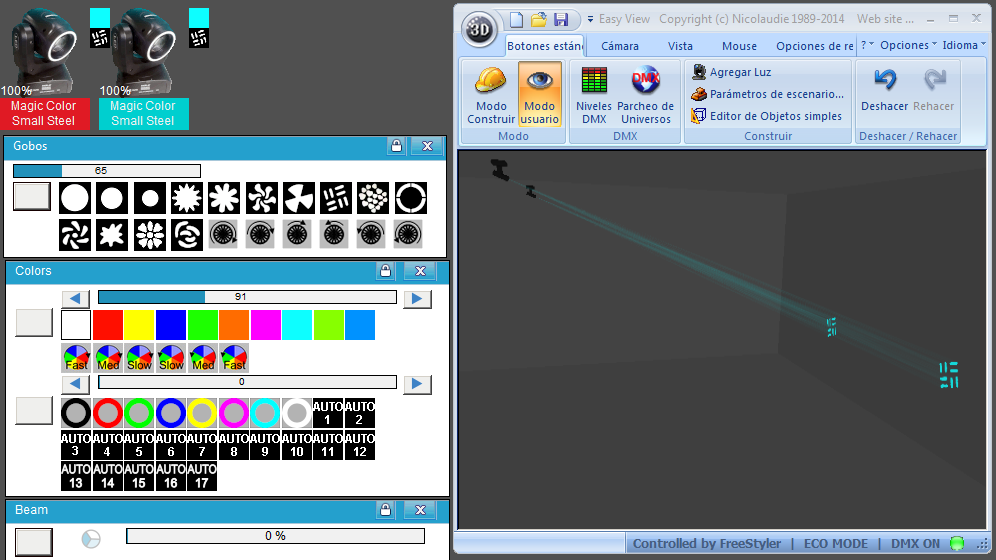
Task: Open quick access toolbar customize arrow
Action: (x=590, y=20)
